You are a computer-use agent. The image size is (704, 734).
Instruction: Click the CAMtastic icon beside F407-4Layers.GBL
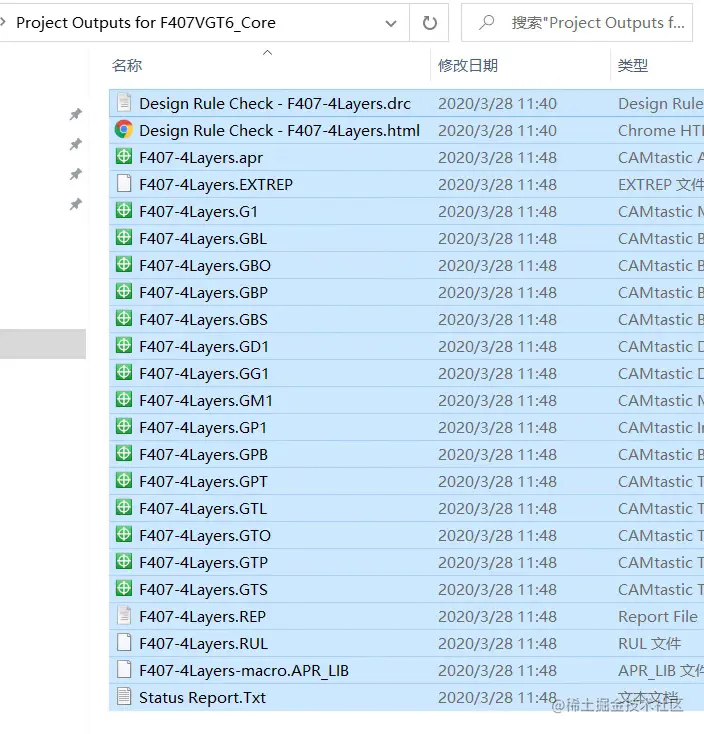[124, 237]
